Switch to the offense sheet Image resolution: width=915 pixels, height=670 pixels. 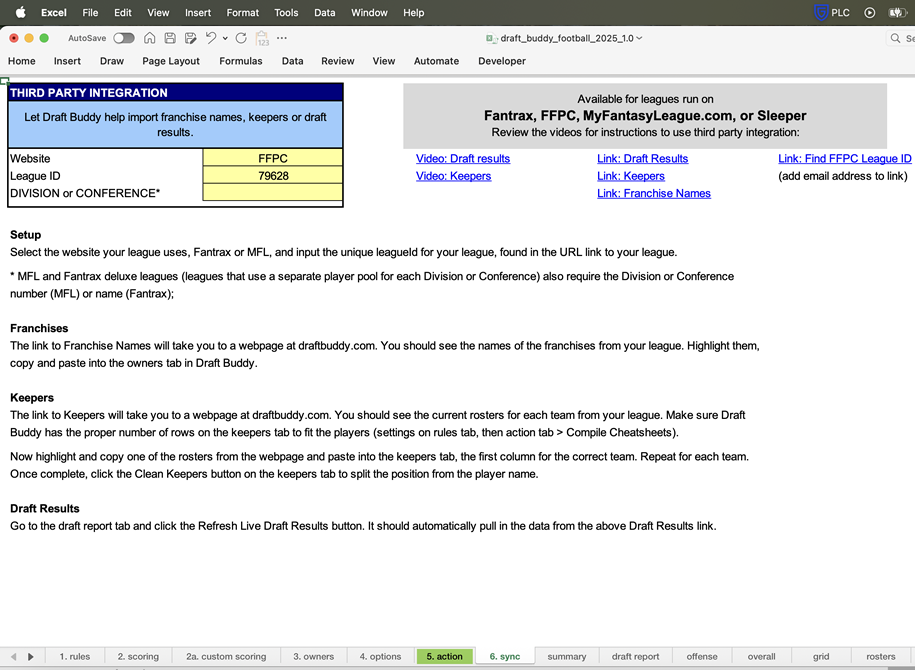pos(702,656)
